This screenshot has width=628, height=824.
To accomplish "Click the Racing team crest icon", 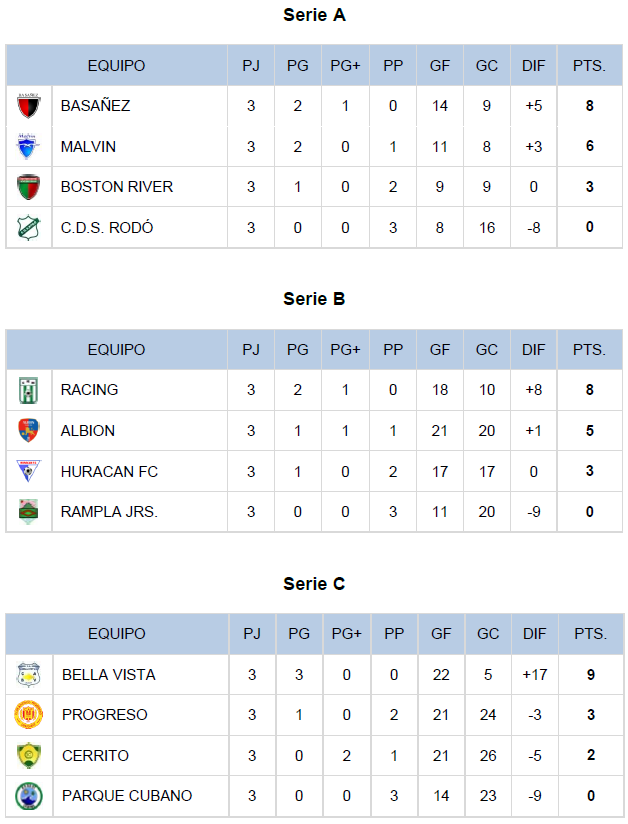I will click(x=28, y=390).
